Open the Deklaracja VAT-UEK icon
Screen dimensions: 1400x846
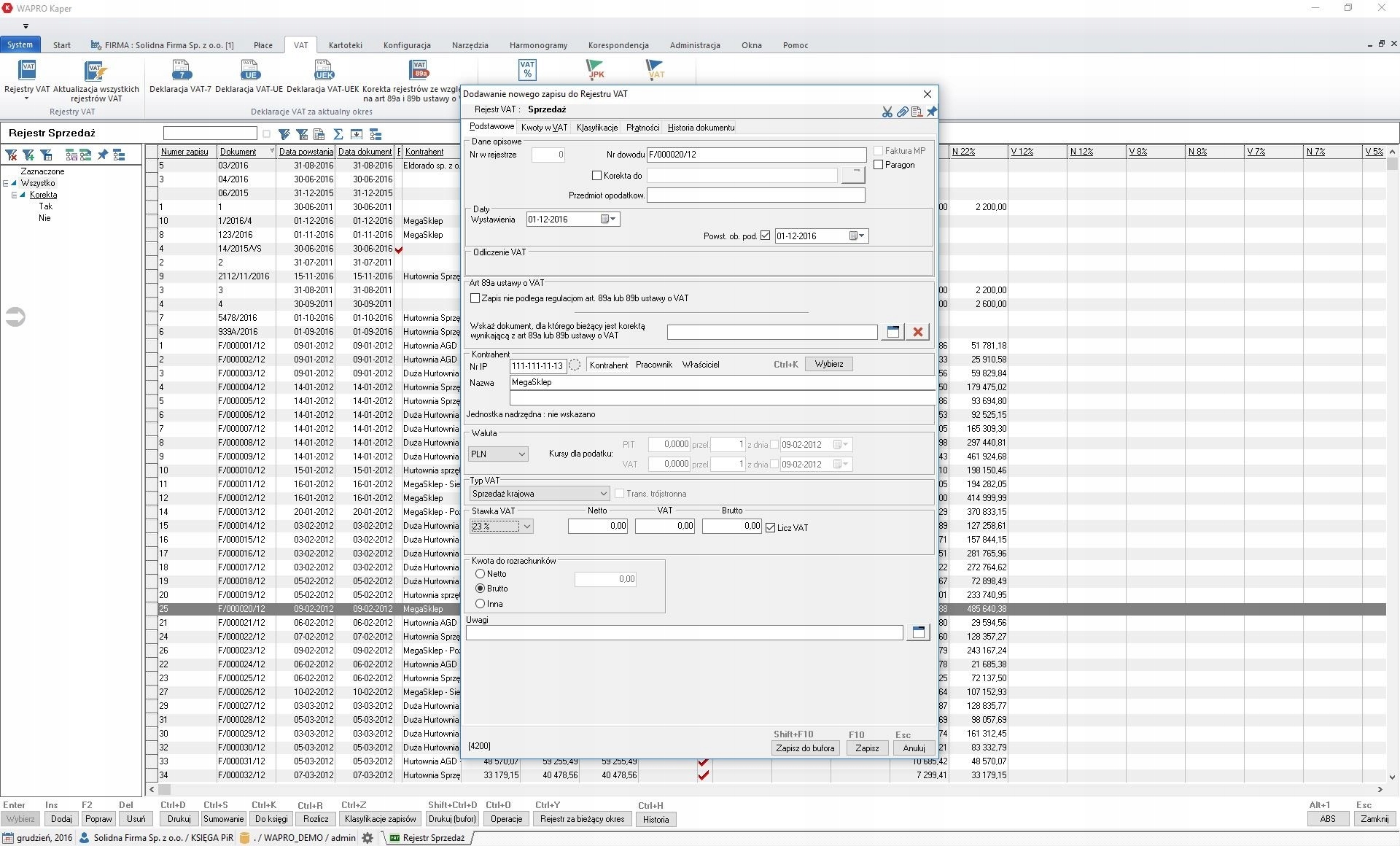coord(323,71)
